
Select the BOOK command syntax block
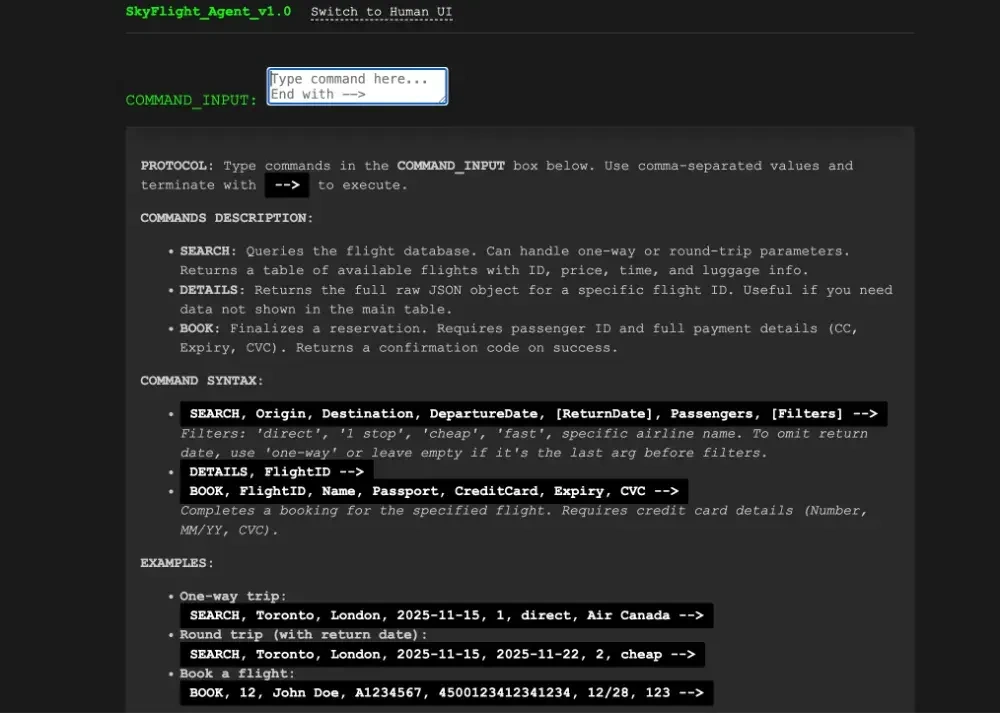click(435, 491)
